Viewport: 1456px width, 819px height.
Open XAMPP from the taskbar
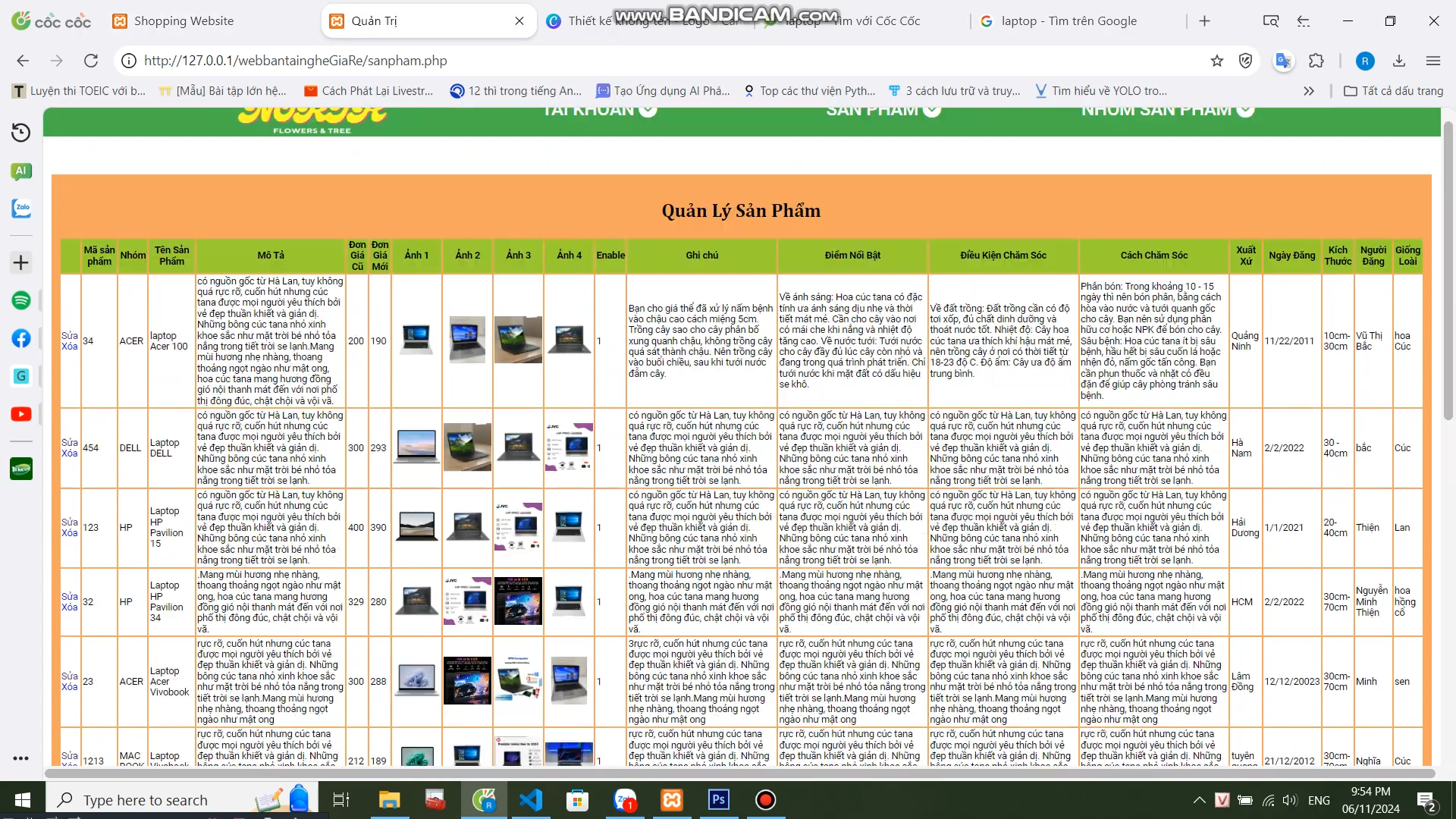[672, 800]
